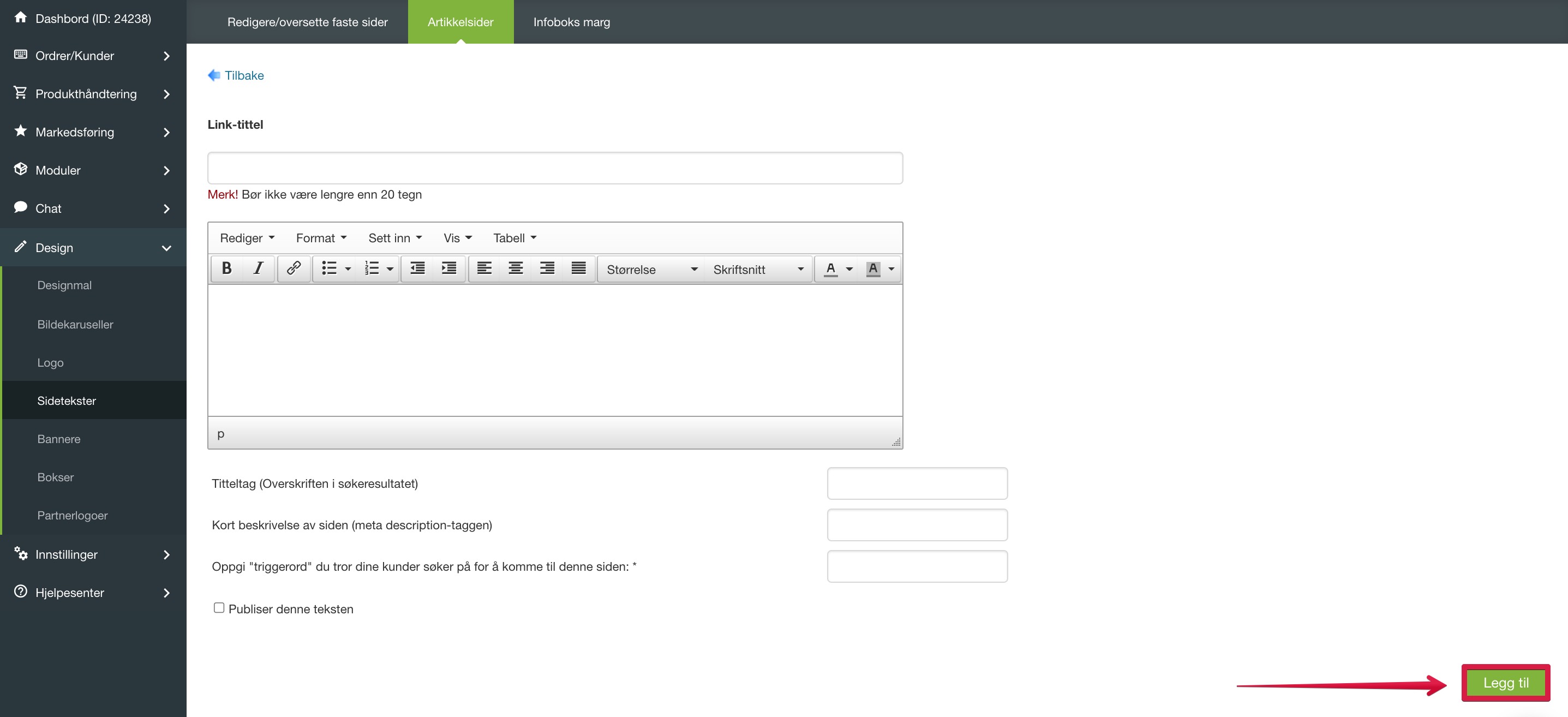
Task: Click inside the rich text editor area
Action: click(x=554, y=350)
